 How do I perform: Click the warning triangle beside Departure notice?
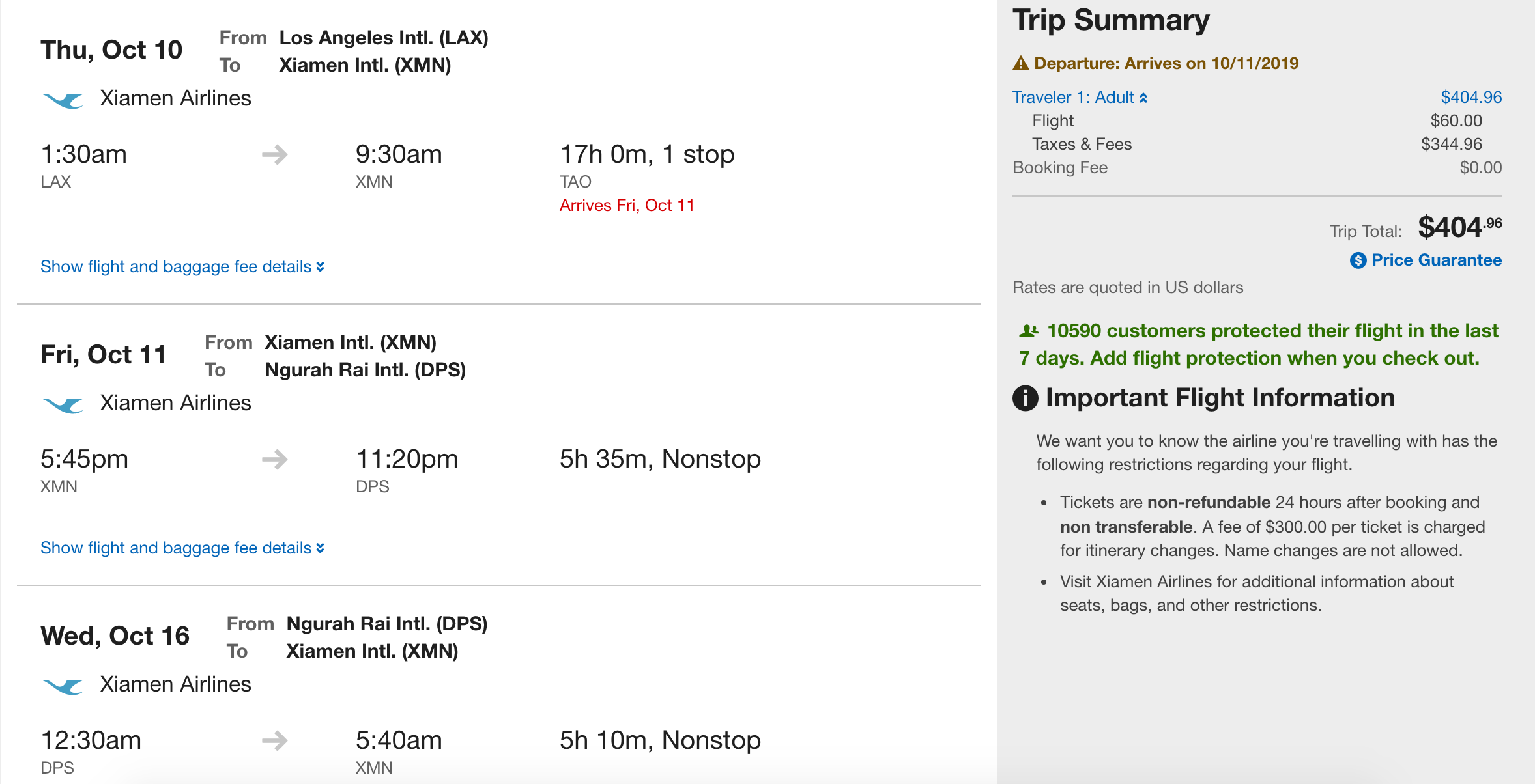(x=1020, y=63)
